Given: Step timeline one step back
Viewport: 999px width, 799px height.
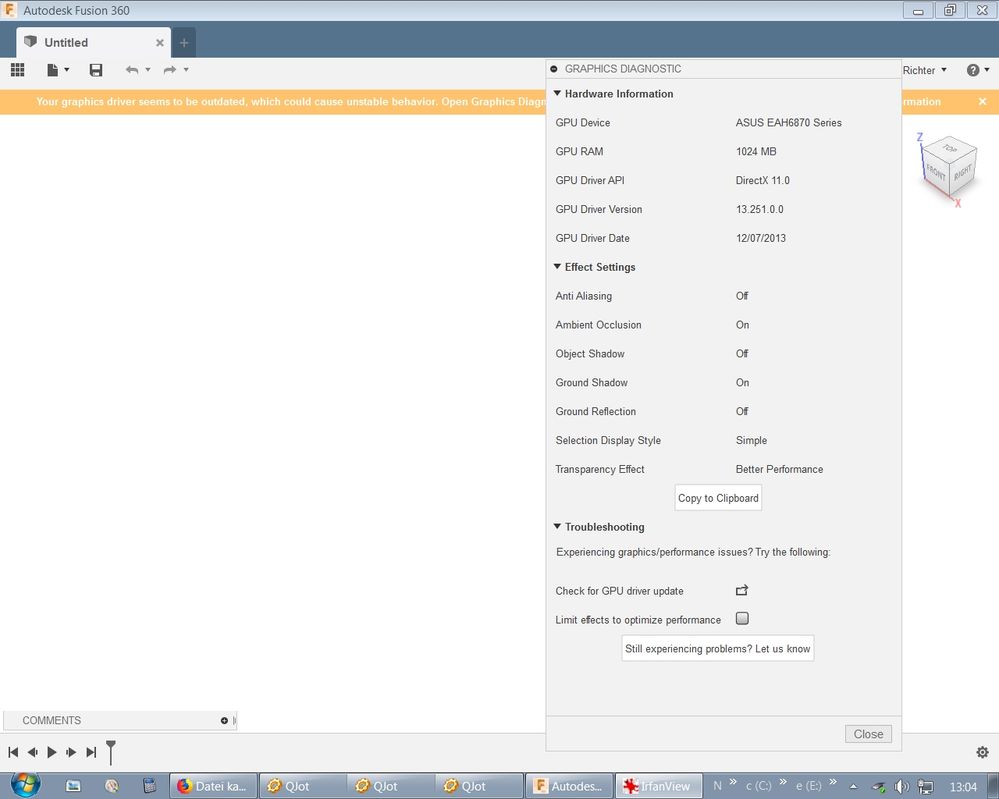Looking at the screenshot, I should pos(32,752).
